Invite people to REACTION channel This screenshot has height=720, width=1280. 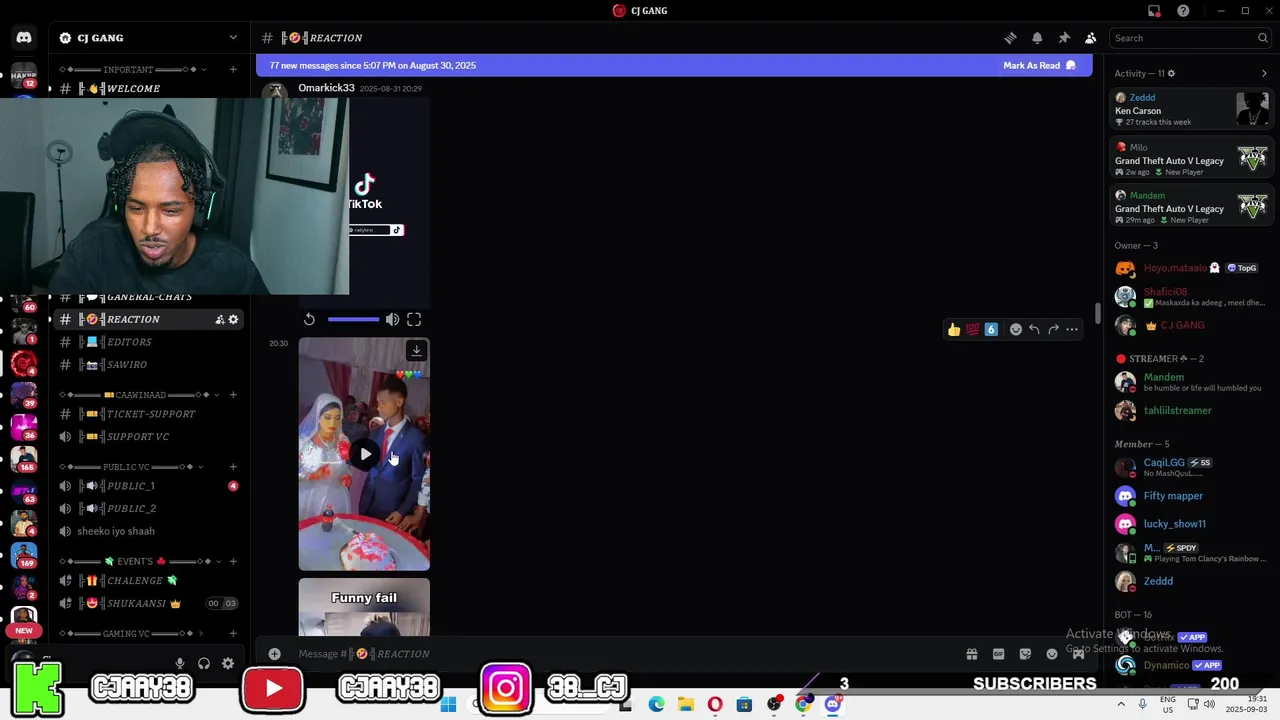(219, 319)
